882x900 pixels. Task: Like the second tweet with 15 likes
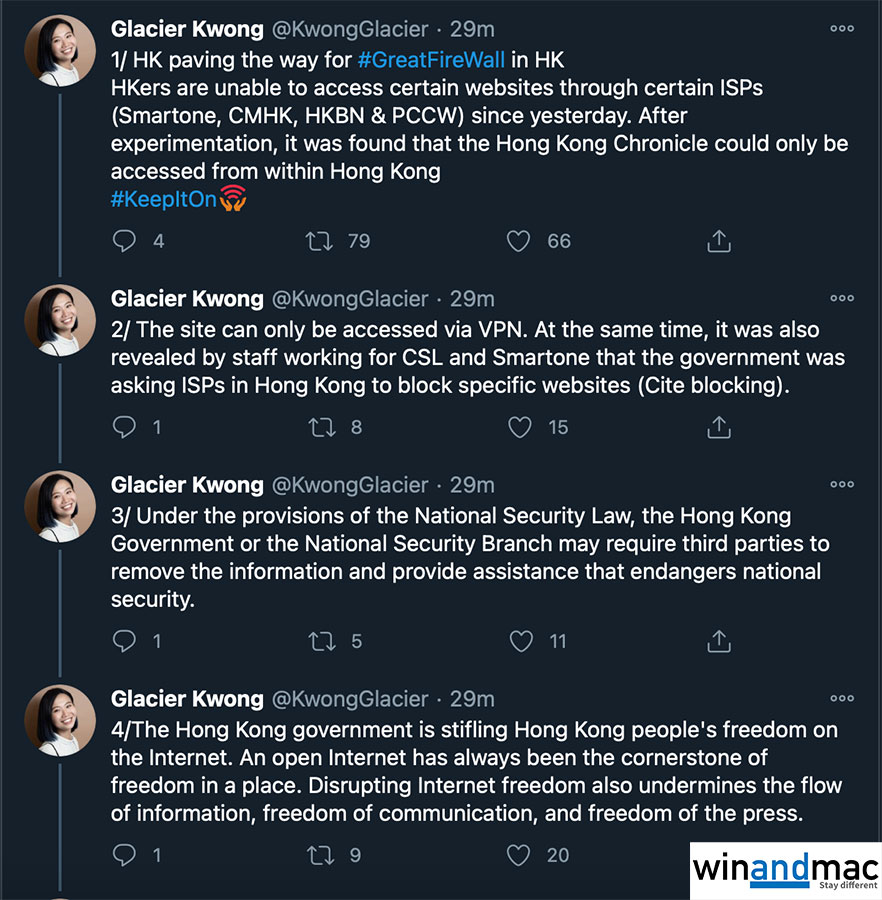[x=519, y=427]
